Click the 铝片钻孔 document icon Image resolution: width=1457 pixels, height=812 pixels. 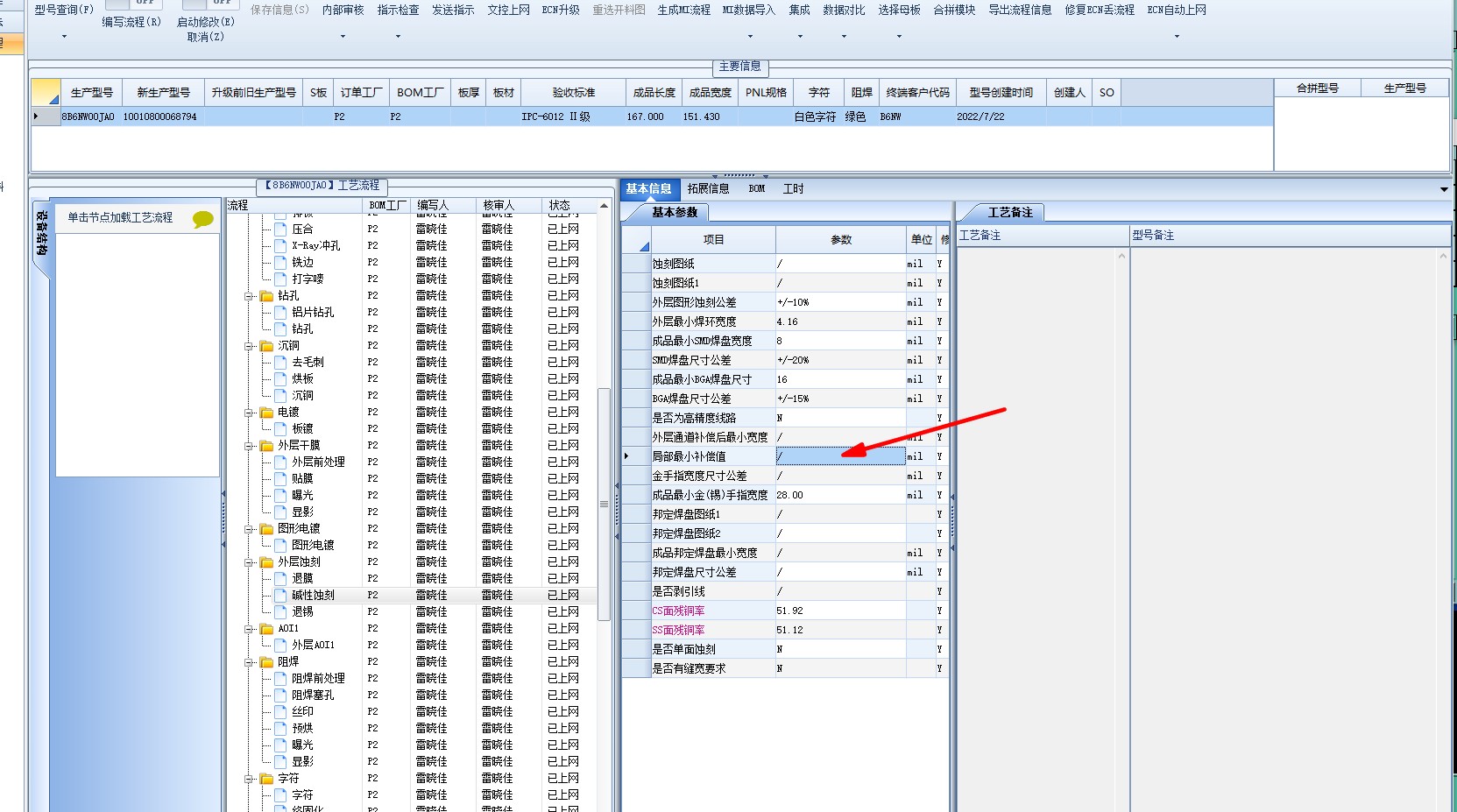(280, 313)
